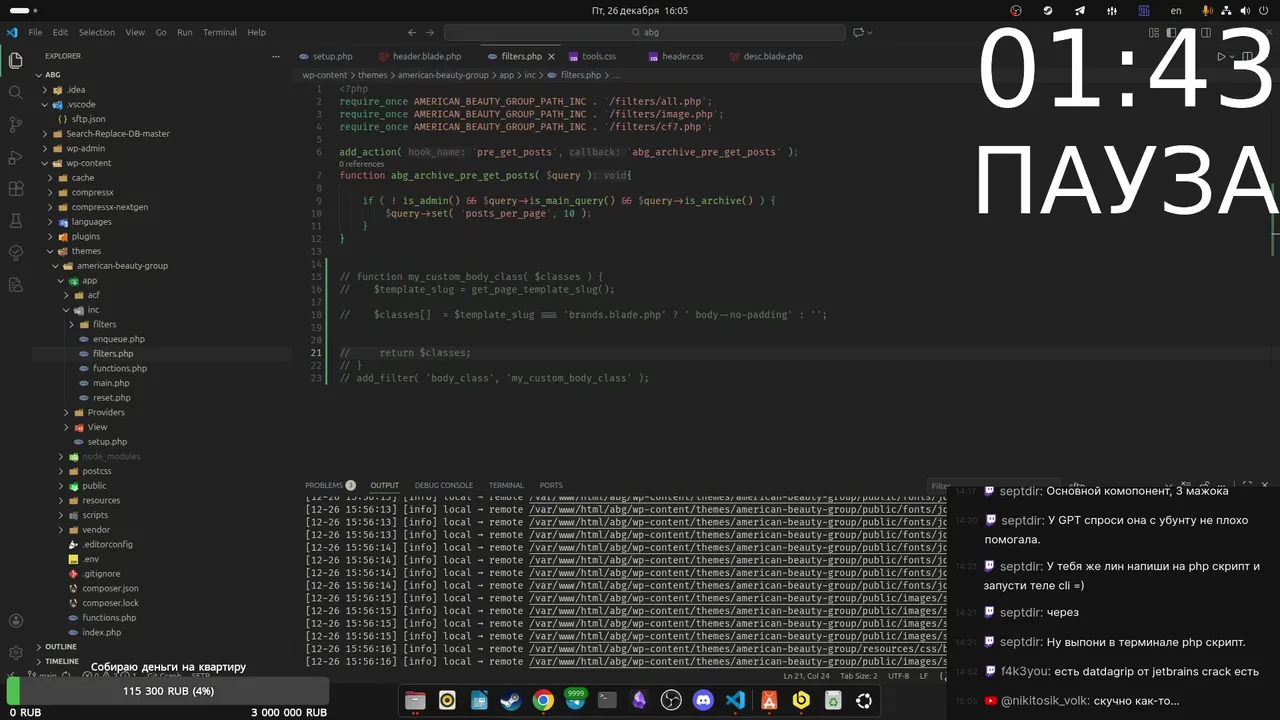Open the Testing flask view
The image size is (1280, 720).
[15, 221]
